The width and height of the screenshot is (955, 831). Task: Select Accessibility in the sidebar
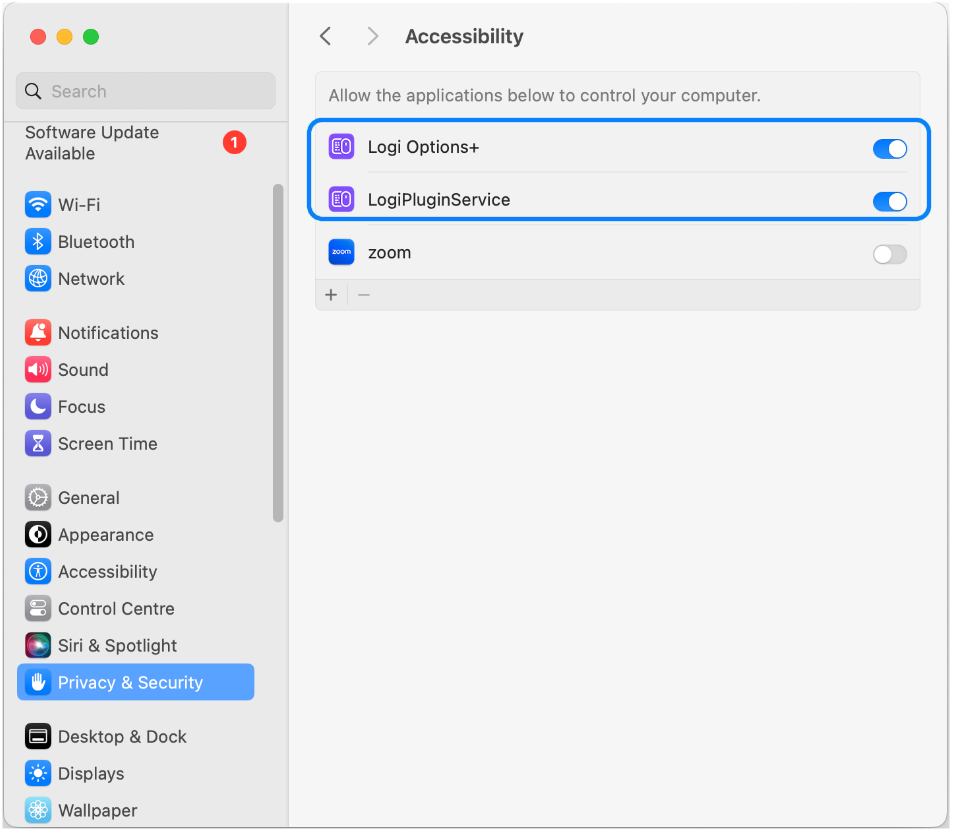point(107,572)
